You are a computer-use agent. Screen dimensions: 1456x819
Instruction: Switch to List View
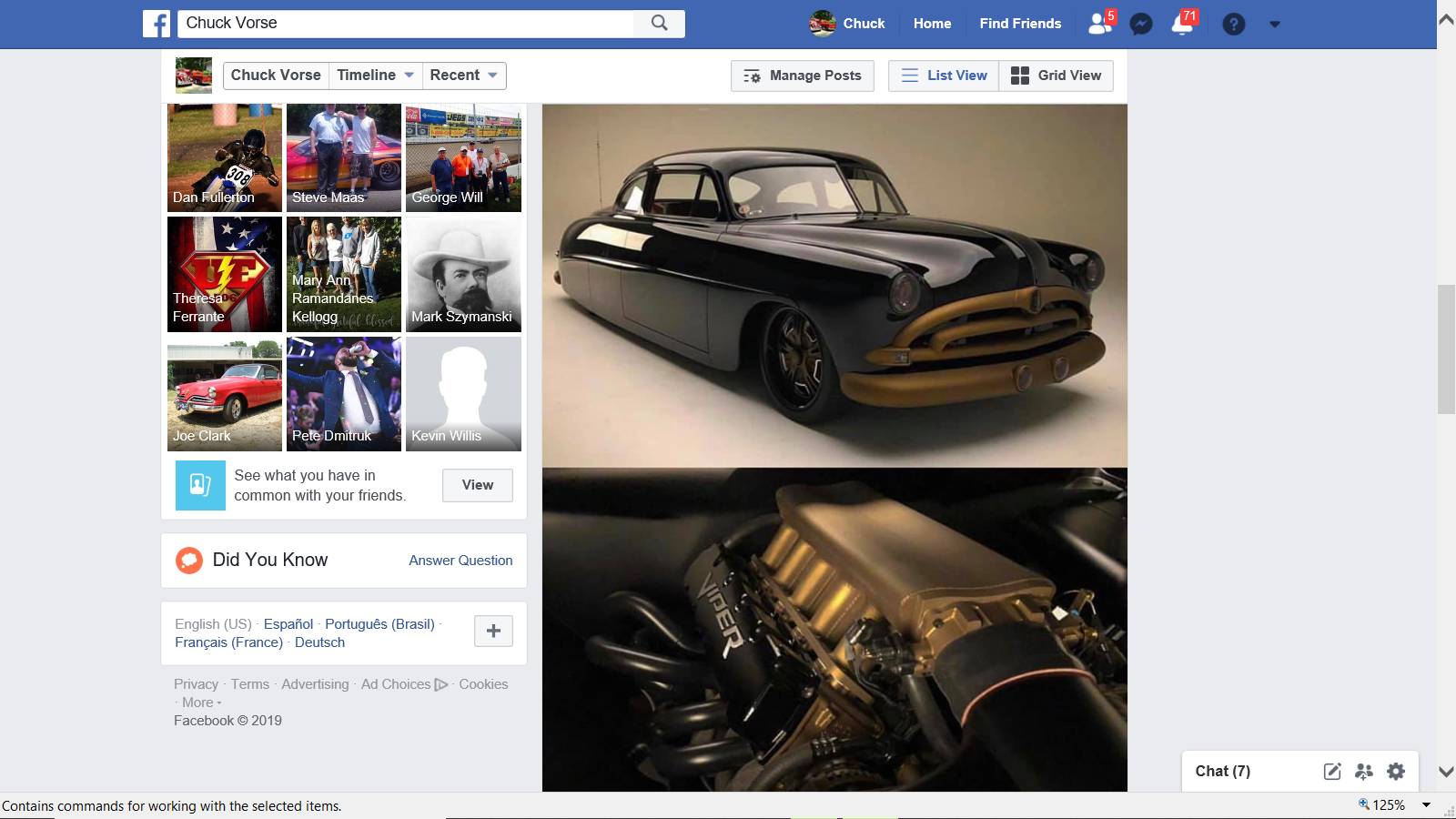pyautogui.click(x=944, y=76)
